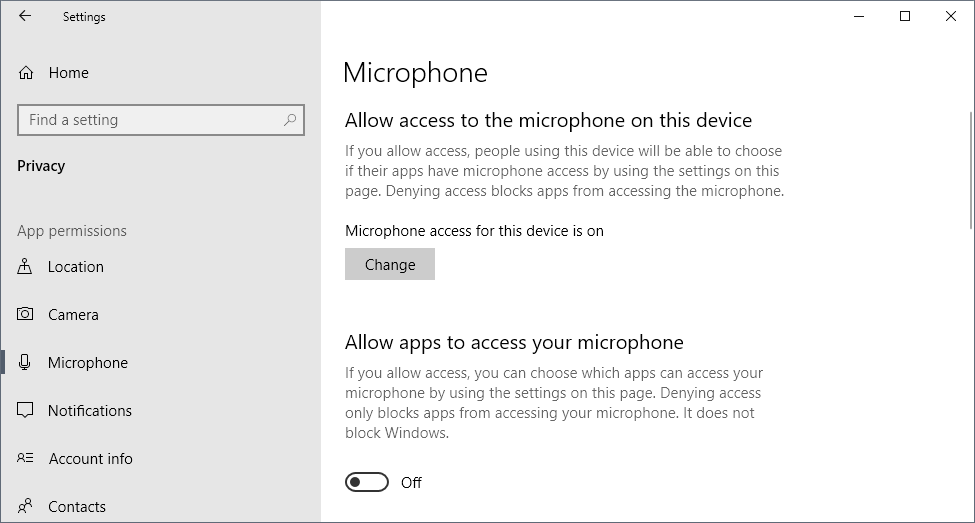Return to Settings Home
The height and width of the screenshot is (523, 975).
pyautogui.click(x=68, y=73)
